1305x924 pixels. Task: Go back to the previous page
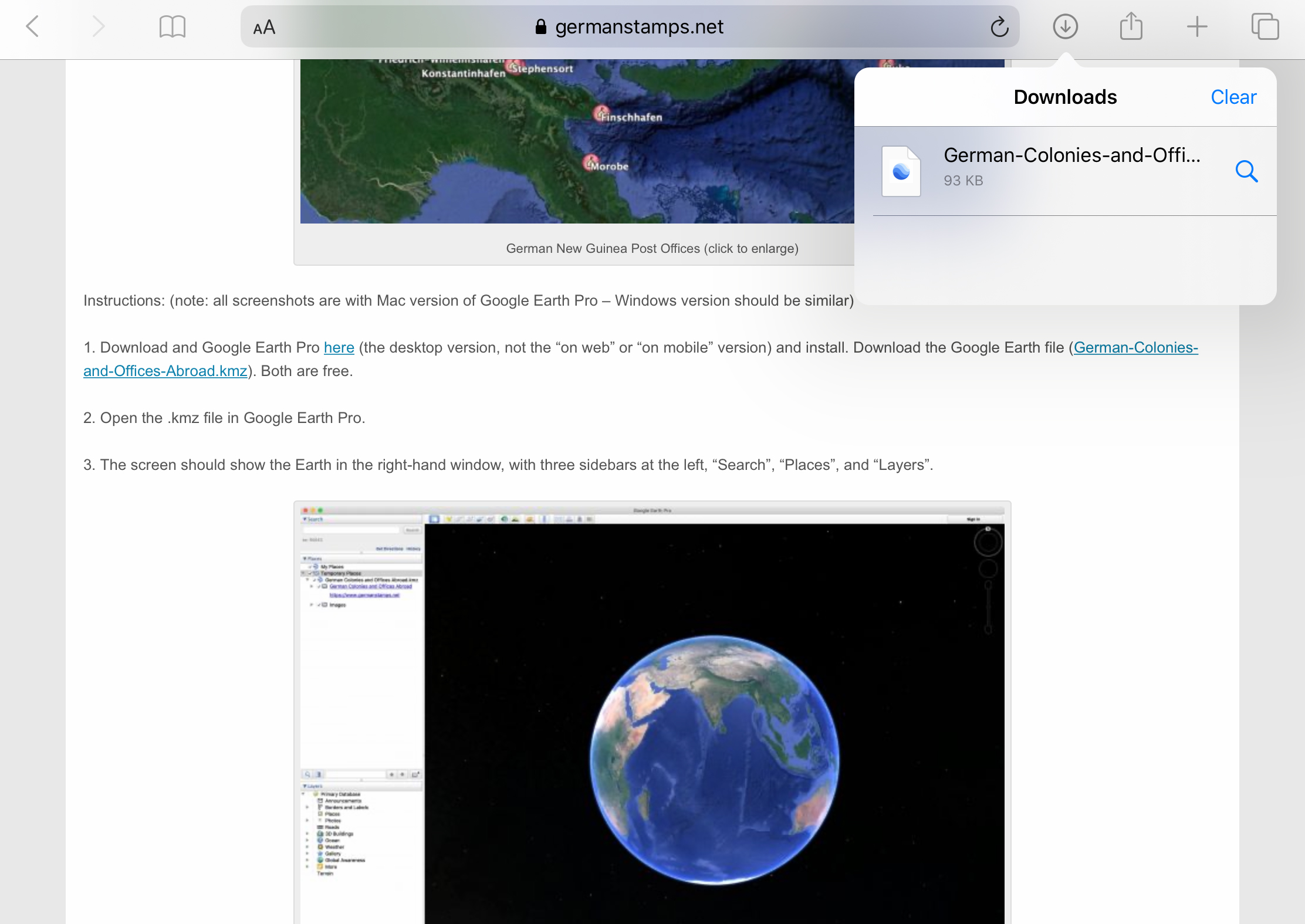(33, 26)
